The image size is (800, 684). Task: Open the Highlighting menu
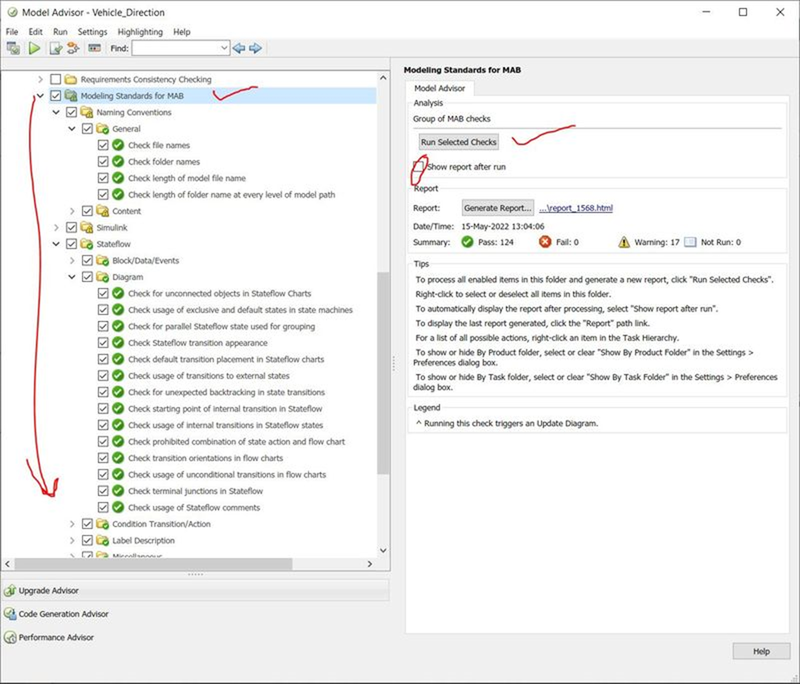coord(140,32)
